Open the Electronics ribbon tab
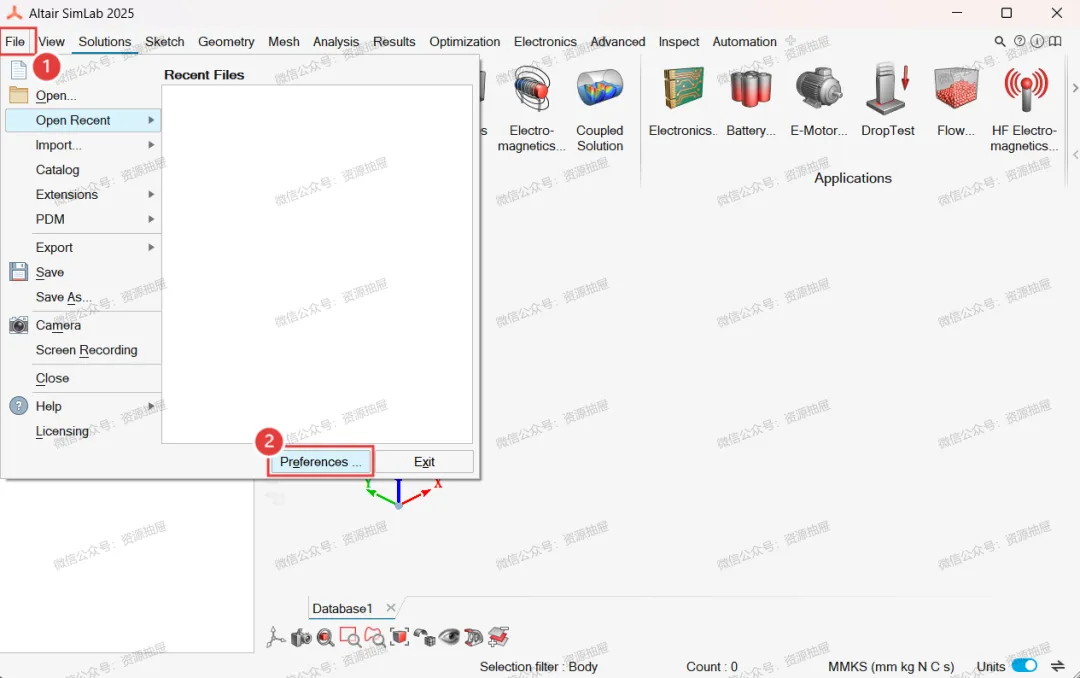The width and height of the screenshot is (1080, 678). [x=545, y=41]
